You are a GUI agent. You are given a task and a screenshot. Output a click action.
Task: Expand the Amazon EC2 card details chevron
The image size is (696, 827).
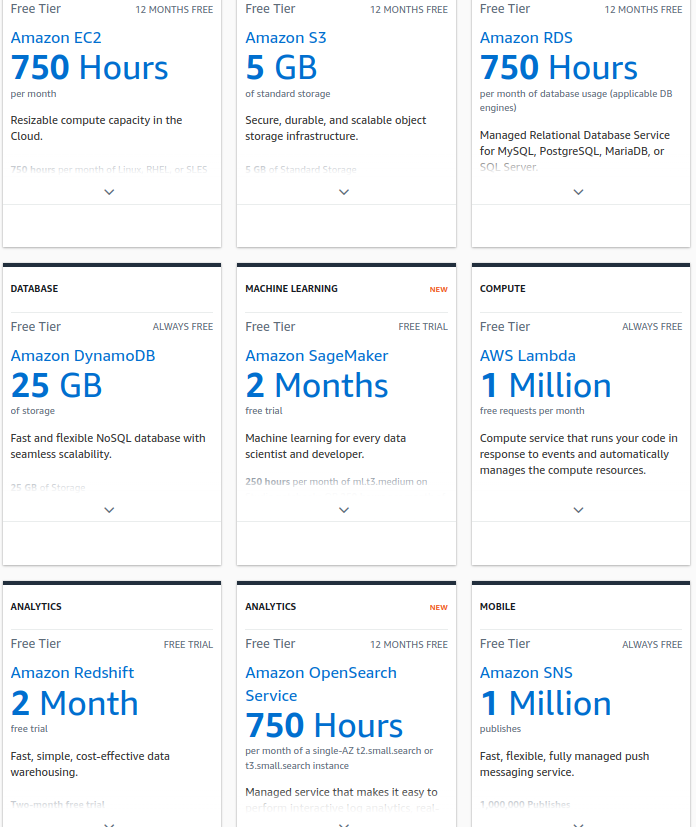(109, 192)
